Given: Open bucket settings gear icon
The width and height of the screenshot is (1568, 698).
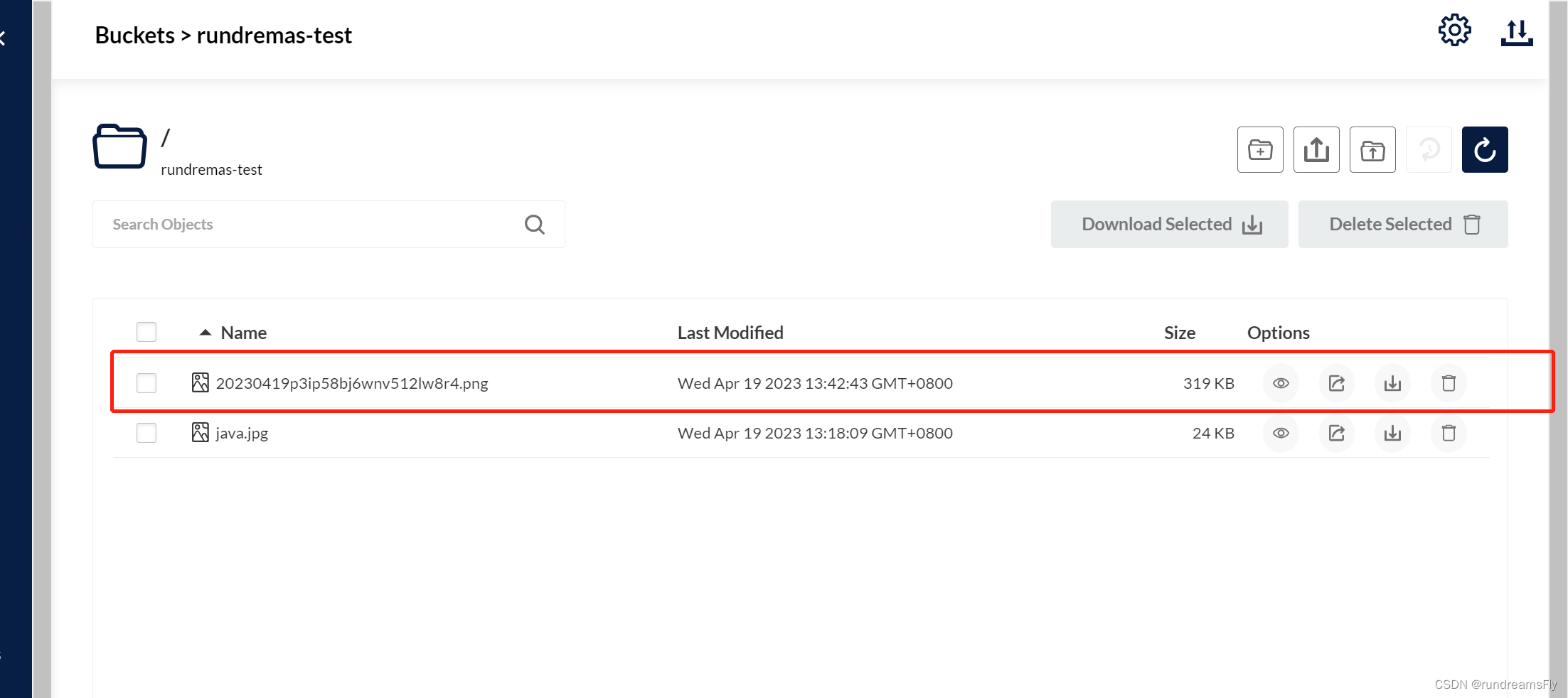Looking at the screenshot, I should (x=1454, y=31).
